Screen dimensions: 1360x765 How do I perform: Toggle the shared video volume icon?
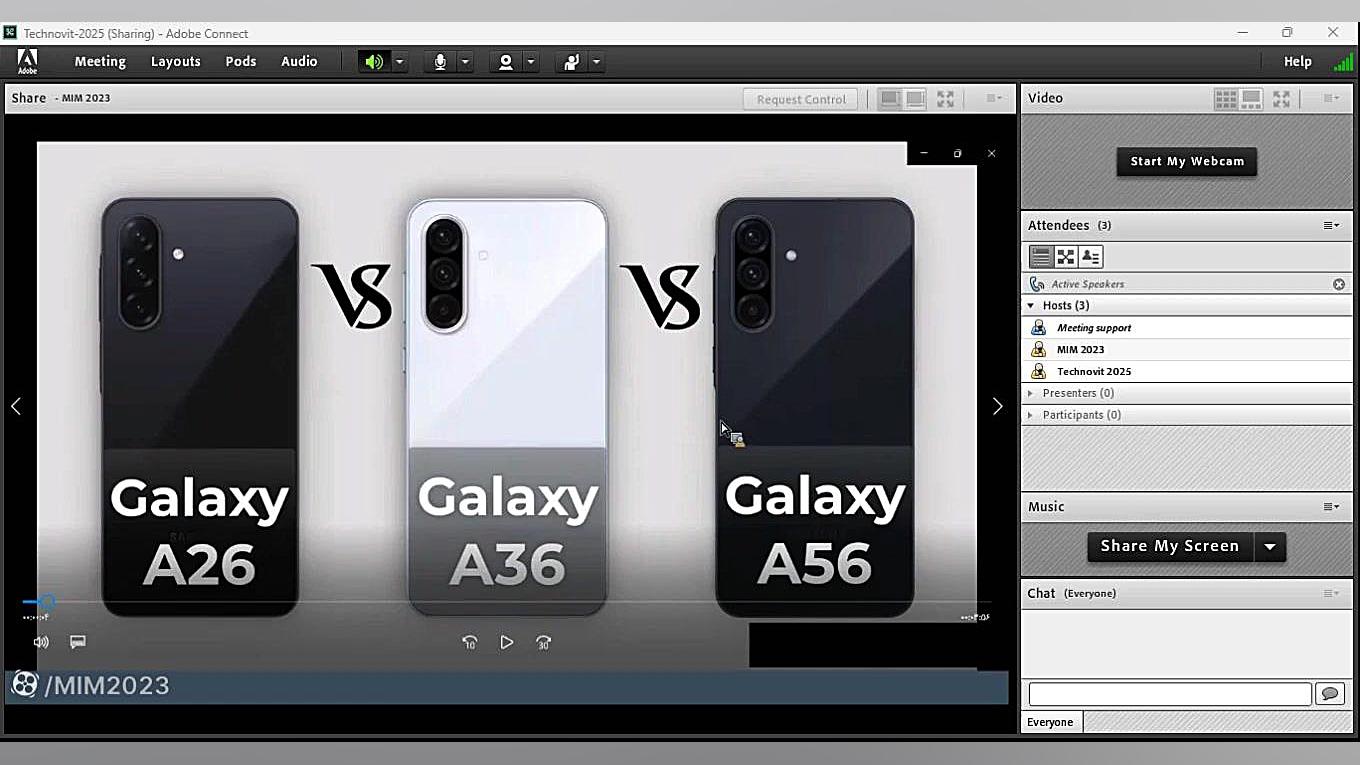pos(41,642)
